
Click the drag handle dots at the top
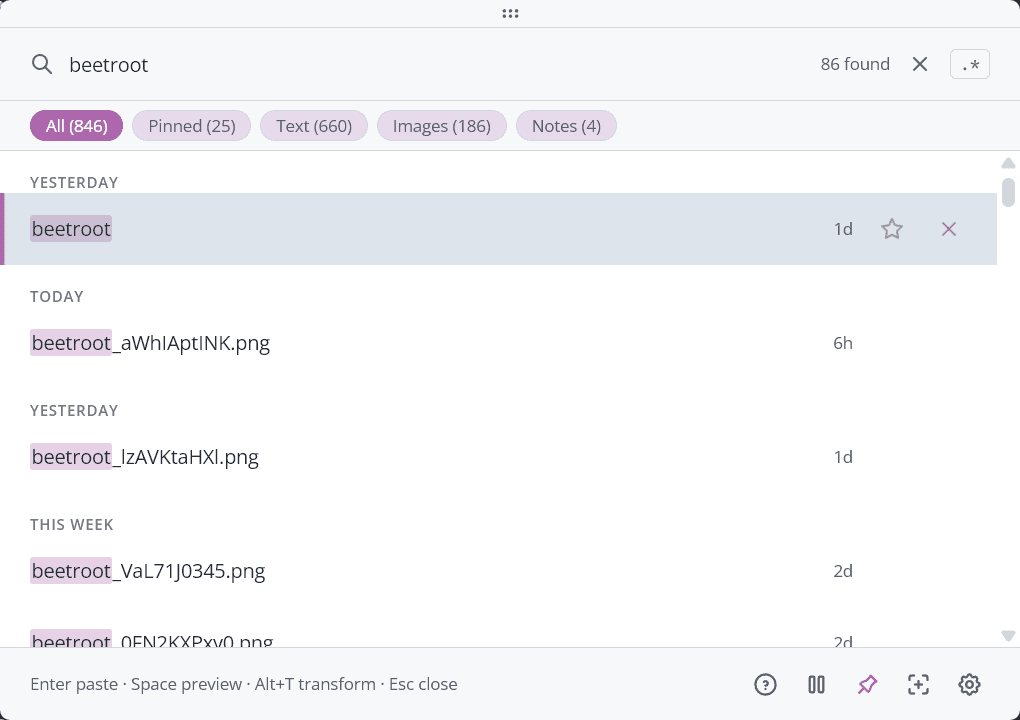point(510,13)
